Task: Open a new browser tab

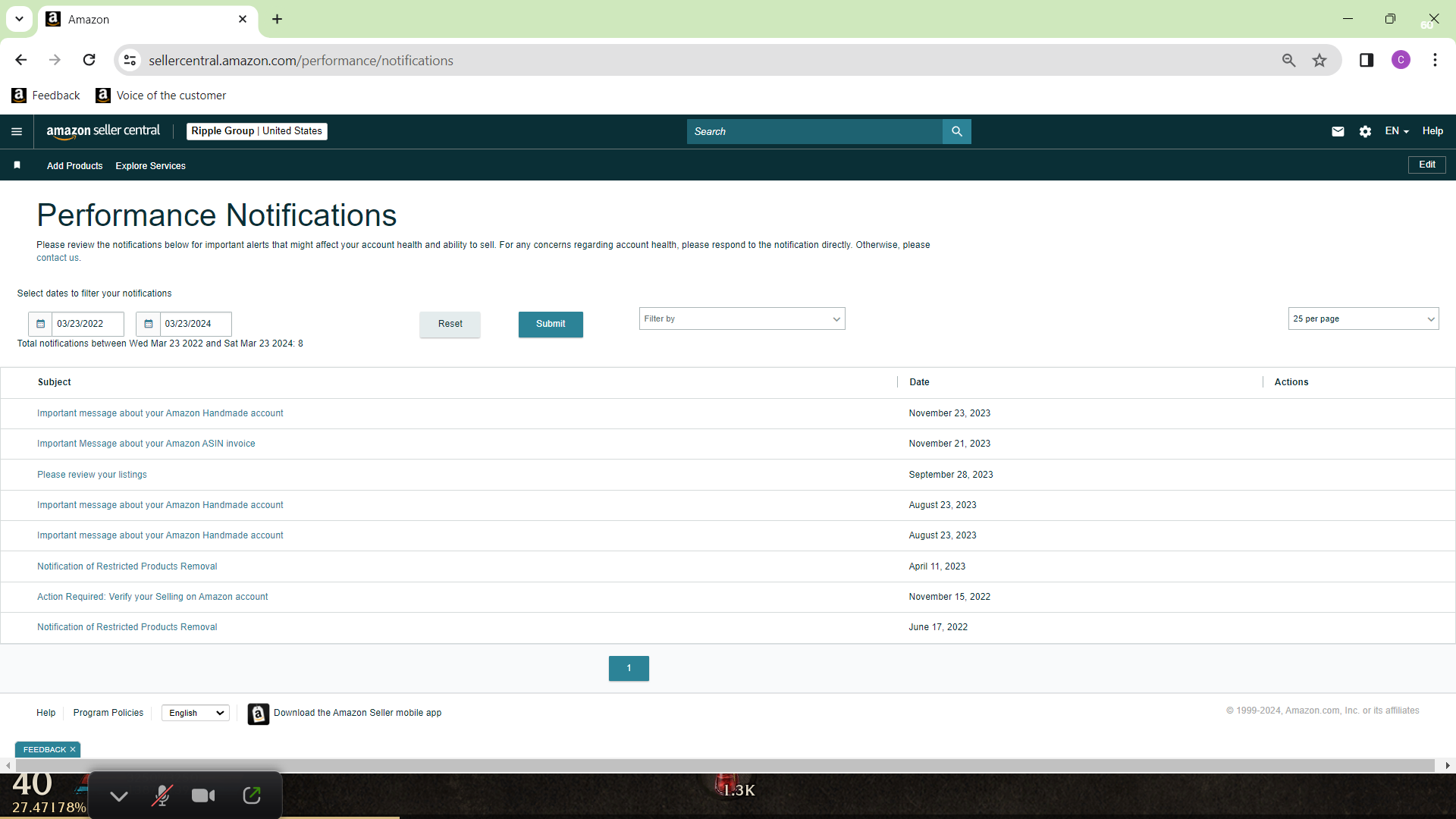Action: [278, 19]
